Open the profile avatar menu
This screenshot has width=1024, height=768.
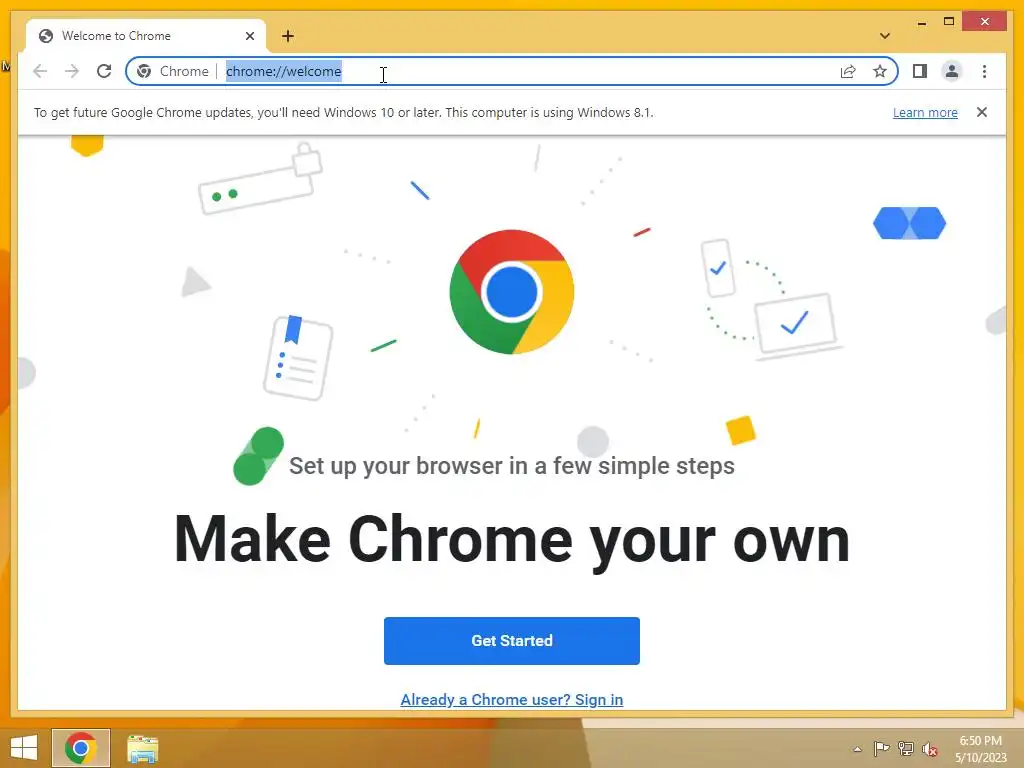[952, 71]
